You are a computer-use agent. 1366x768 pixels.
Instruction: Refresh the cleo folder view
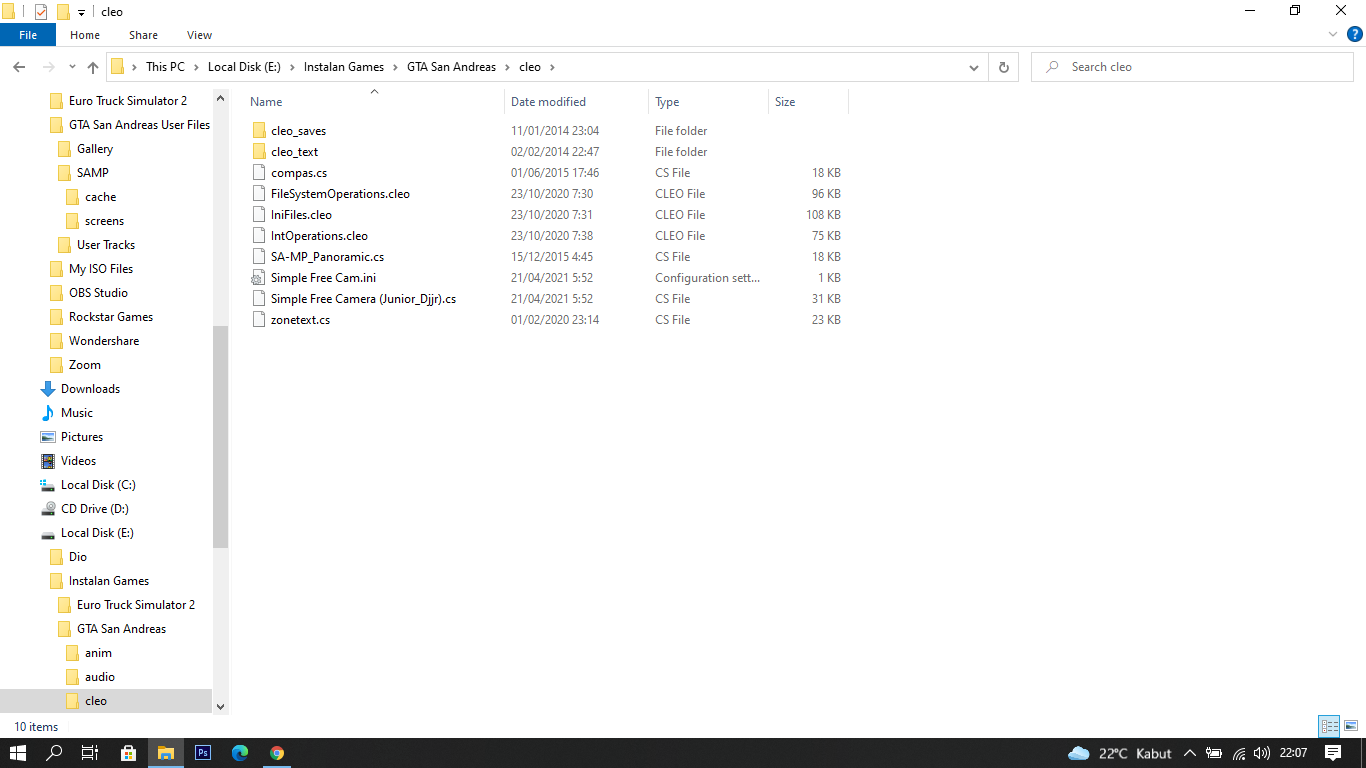coord(1004,67)
